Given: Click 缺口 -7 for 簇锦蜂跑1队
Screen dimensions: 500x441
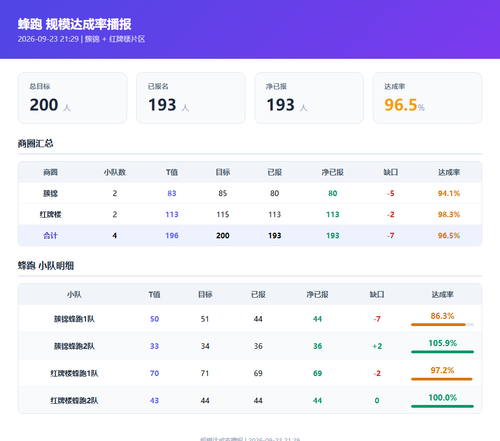Looking at the screenshot, I should pos(377,319).
